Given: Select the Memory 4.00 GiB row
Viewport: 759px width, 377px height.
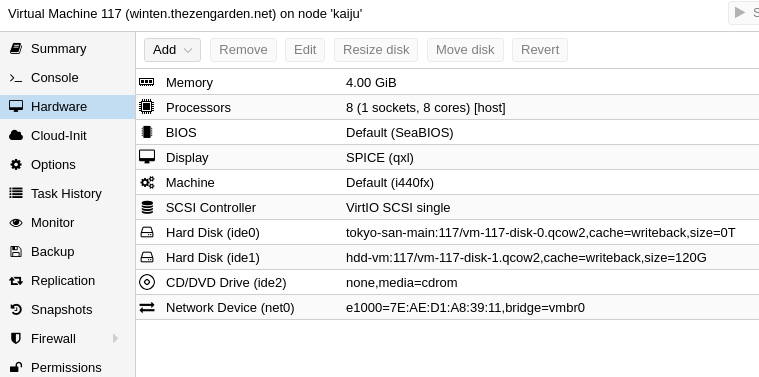Looking at the screenshot, I should coord(447,82).
